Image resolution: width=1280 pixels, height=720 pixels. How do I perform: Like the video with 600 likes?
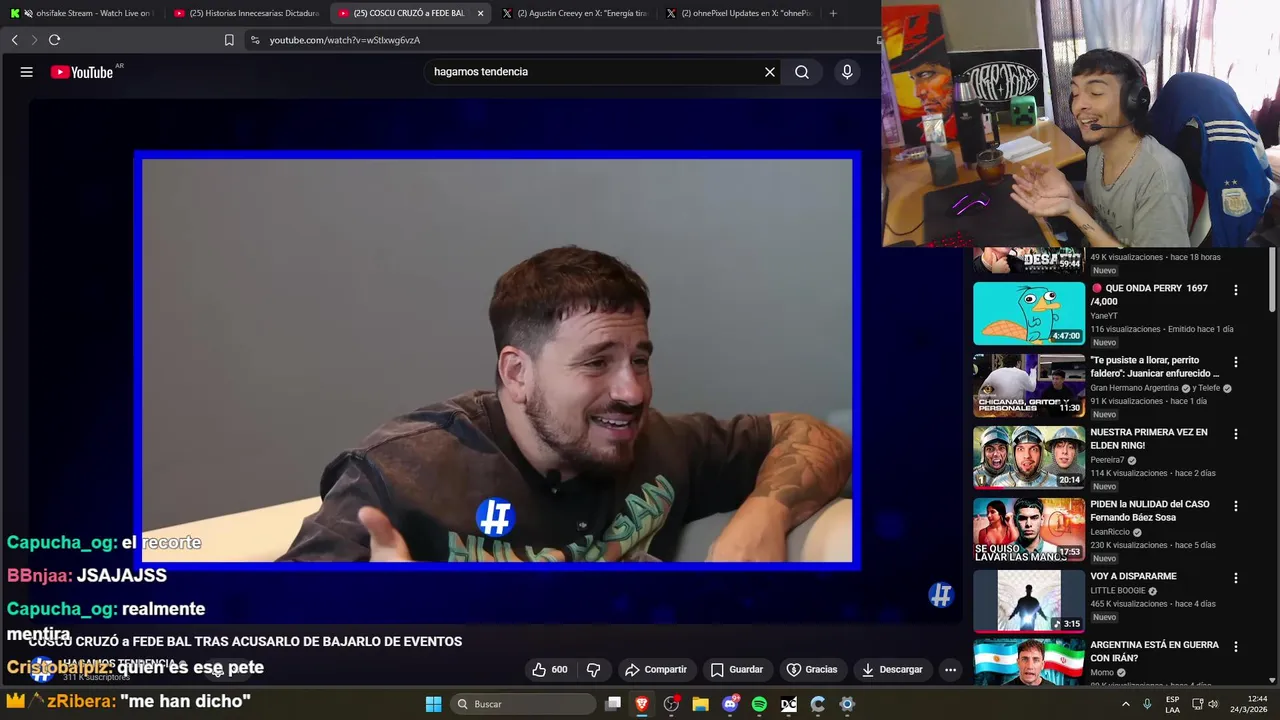click(x=550, y=669)
